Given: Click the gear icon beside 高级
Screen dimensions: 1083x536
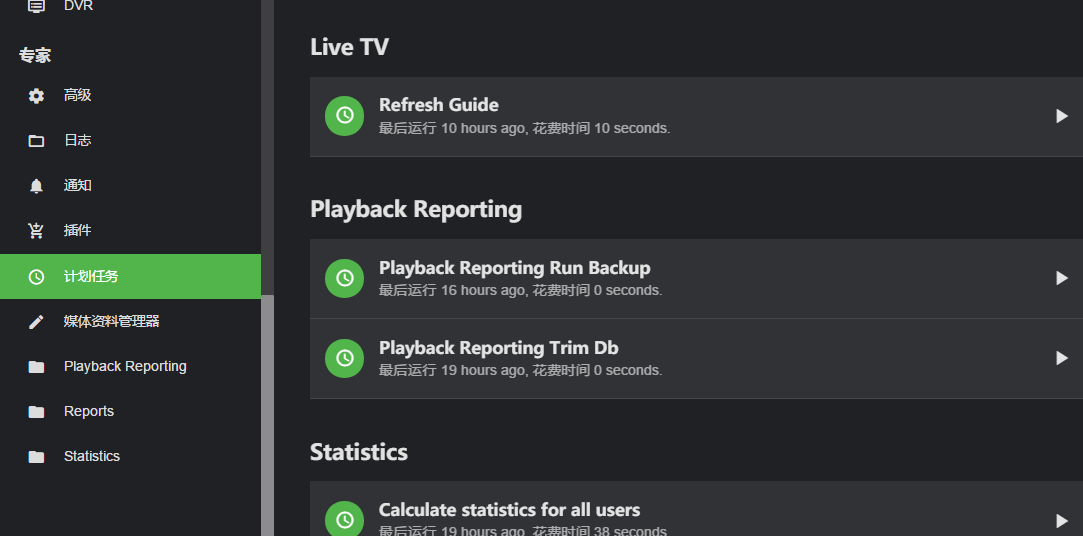Looking at the screenshot, I should [37, 96].
